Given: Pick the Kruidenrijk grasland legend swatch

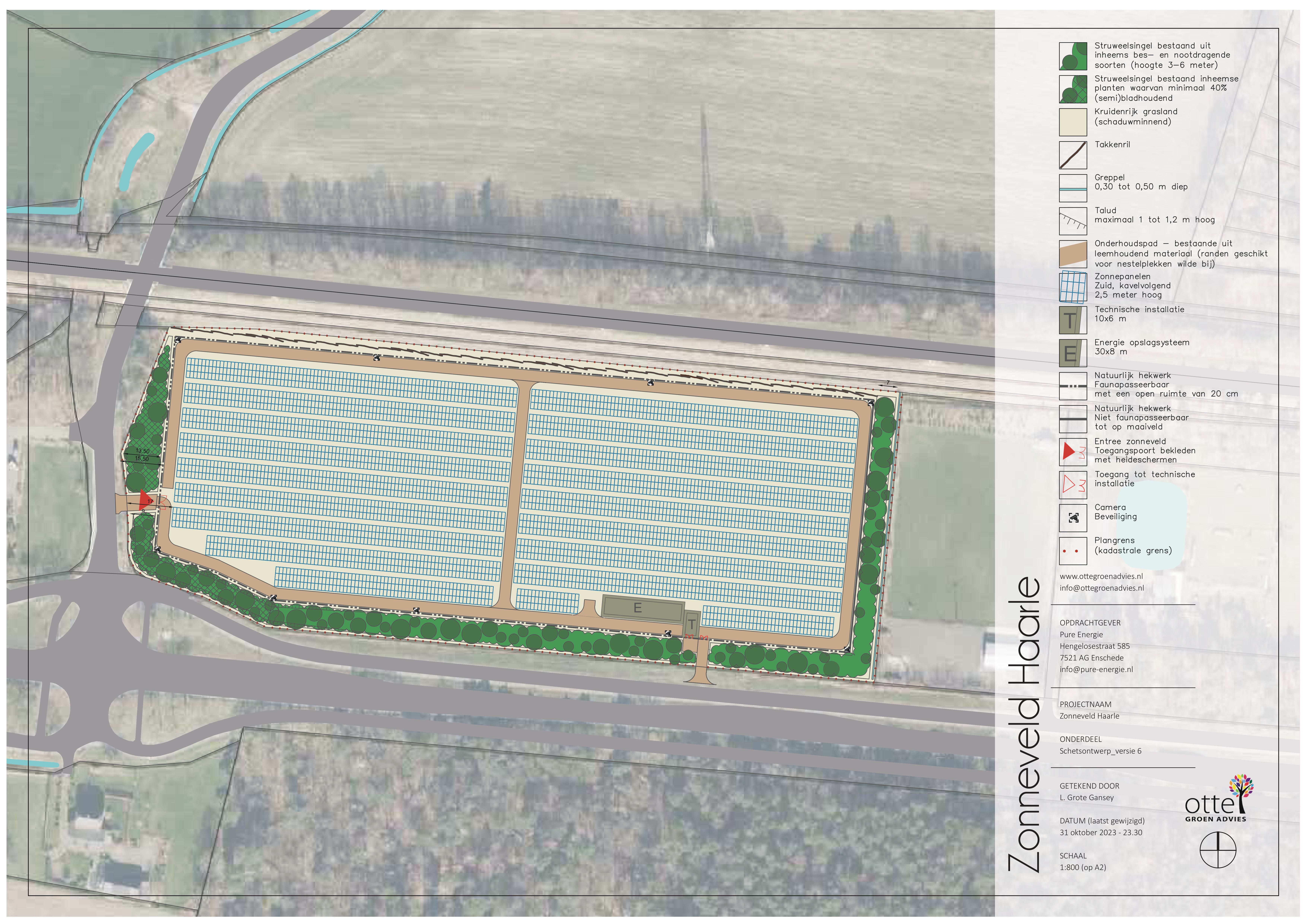Looking at the screenshot, I should click(x=1073, y=122).
